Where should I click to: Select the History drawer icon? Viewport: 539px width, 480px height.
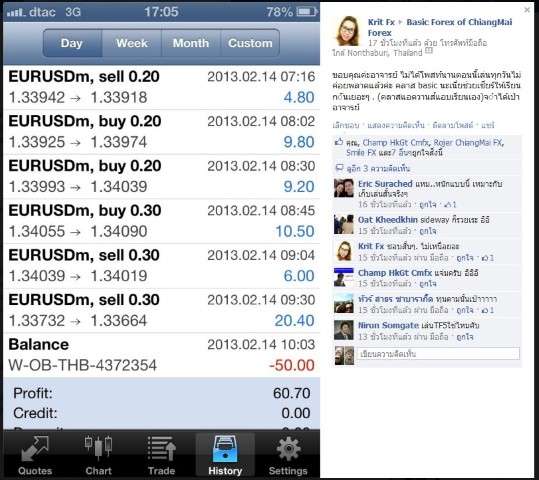click(225, 448)
